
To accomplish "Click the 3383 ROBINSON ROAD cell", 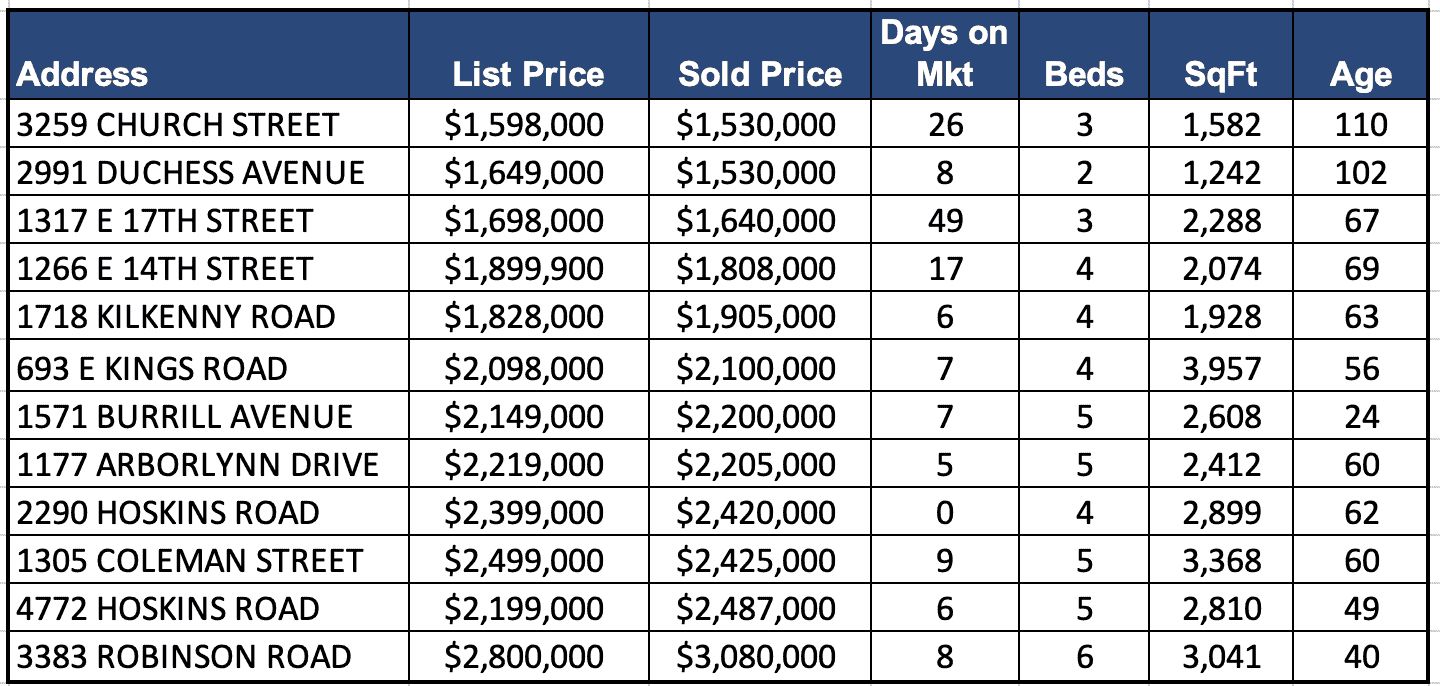I will 184,657.
